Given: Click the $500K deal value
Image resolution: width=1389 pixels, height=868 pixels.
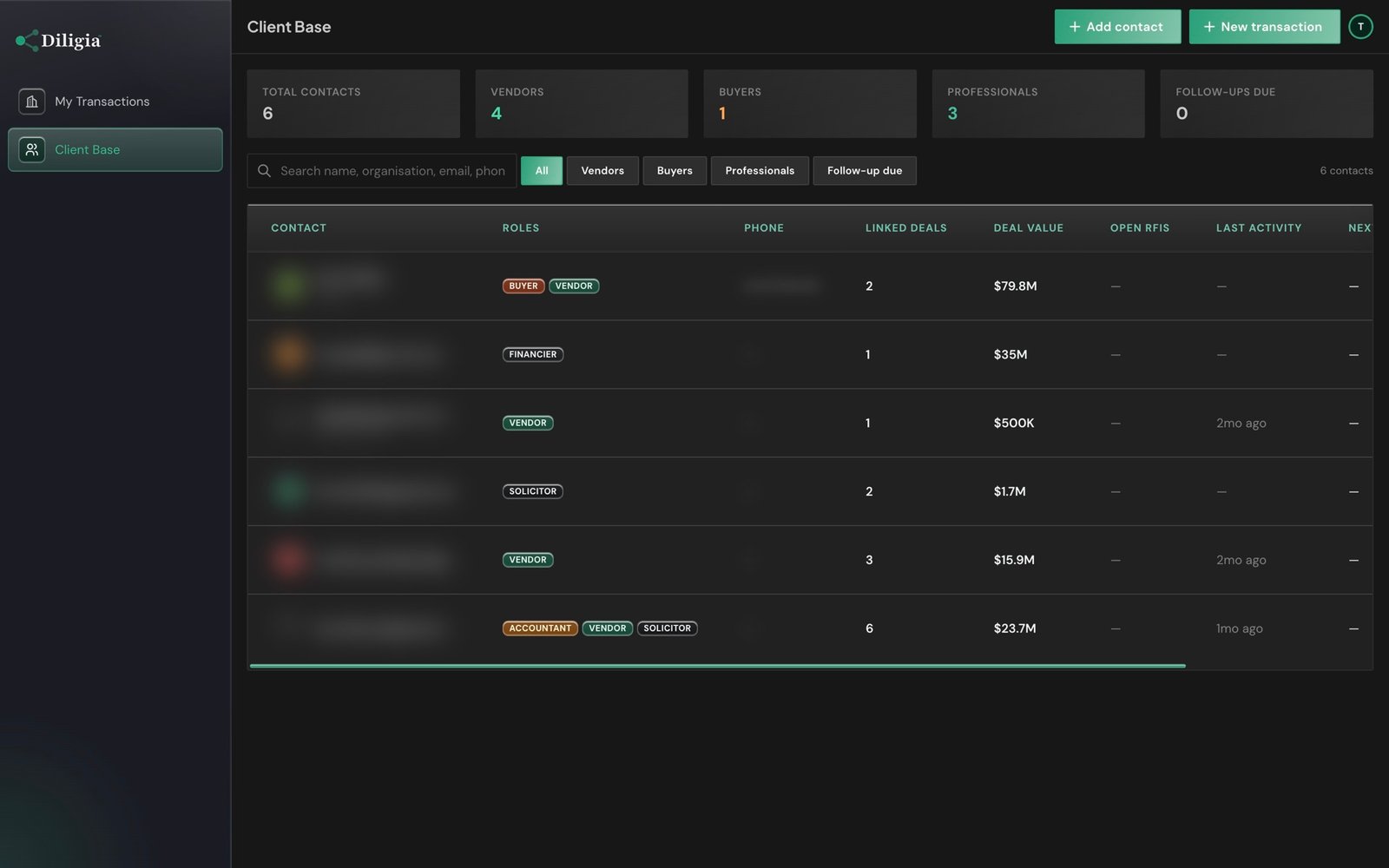Looking at the screenshot, I should point(1014,424).
